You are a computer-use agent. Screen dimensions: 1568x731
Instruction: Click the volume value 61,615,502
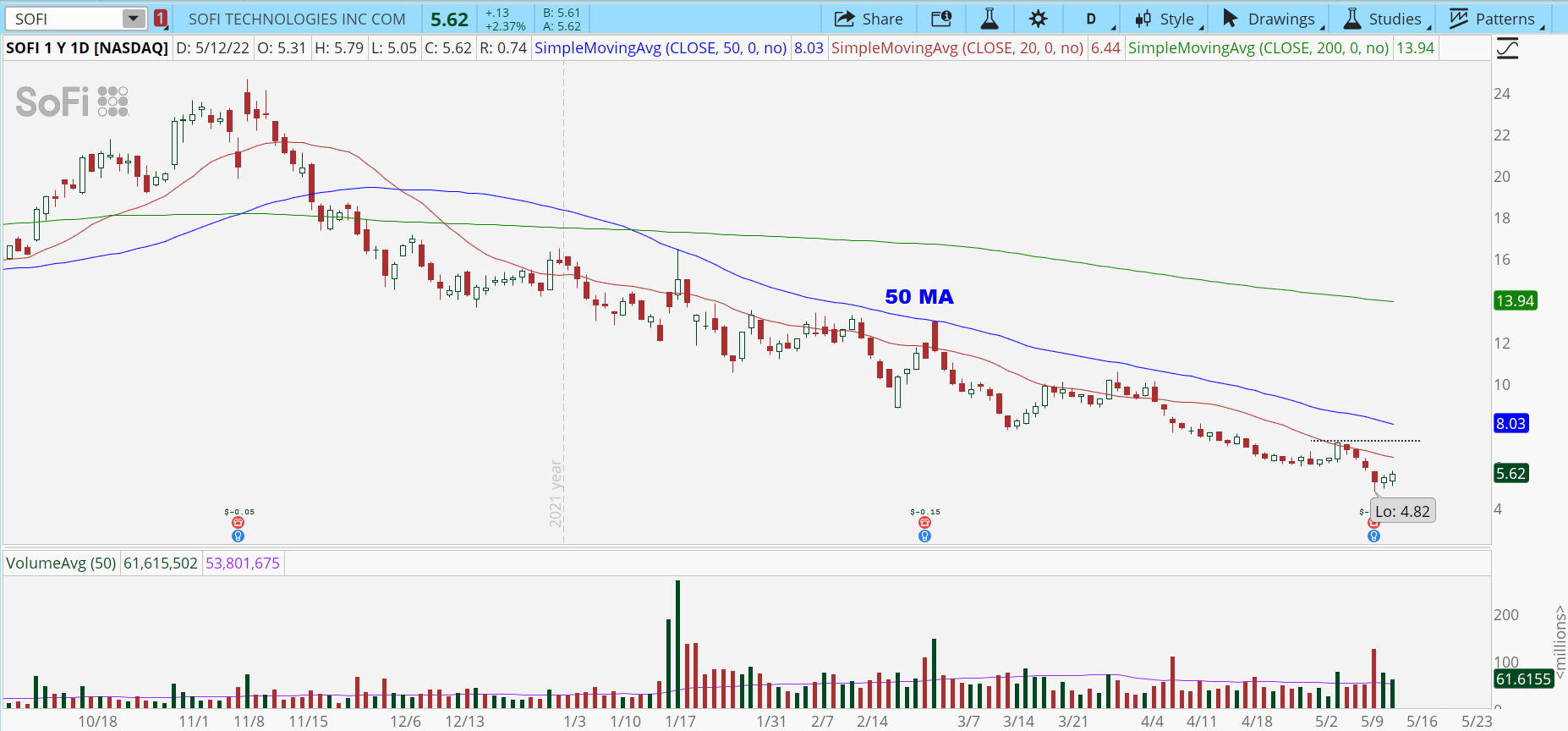pyautogui.click(x=161, y=563)
